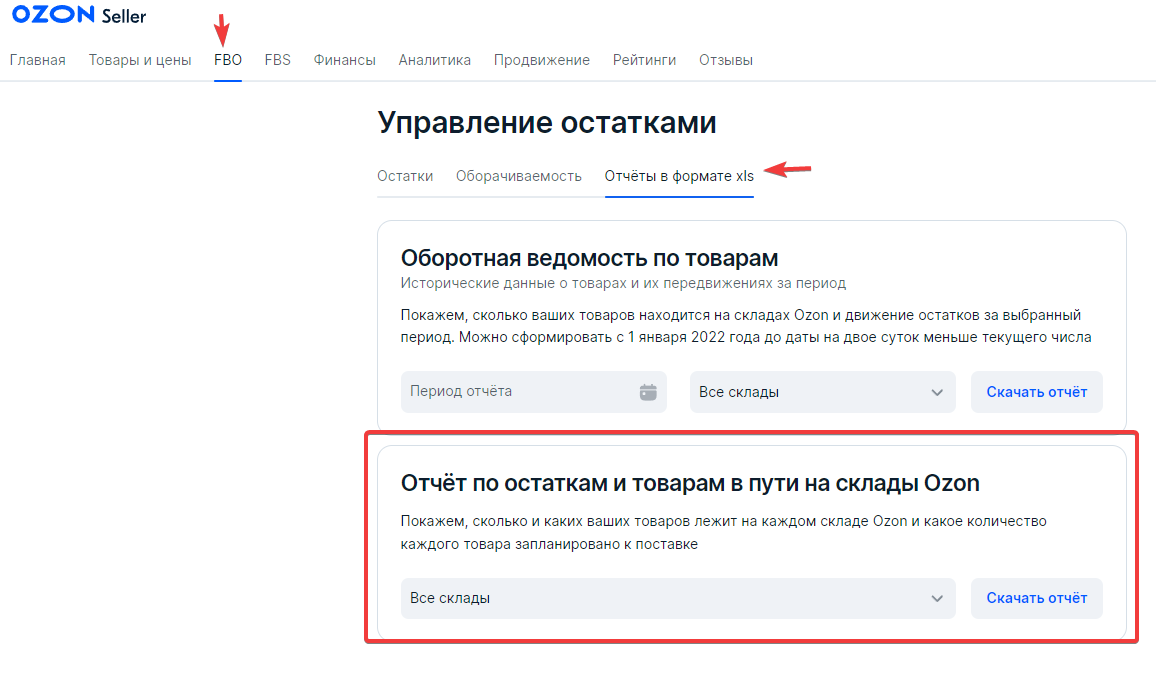Image resolution: width=1156 pixels, height=682 pixels.
Task: Switch to the Оборачиваемость tab
Action: click(x=518, y=176)
